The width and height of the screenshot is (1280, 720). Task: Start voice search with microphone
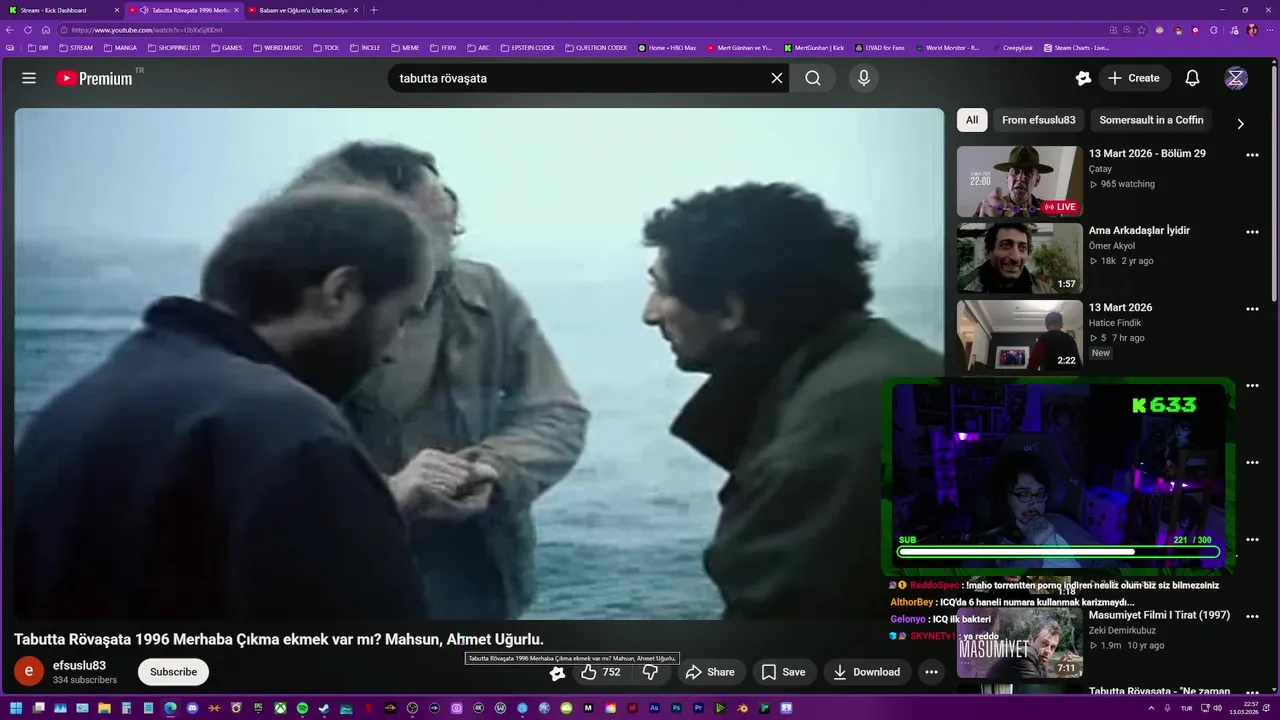click(864, 78)
